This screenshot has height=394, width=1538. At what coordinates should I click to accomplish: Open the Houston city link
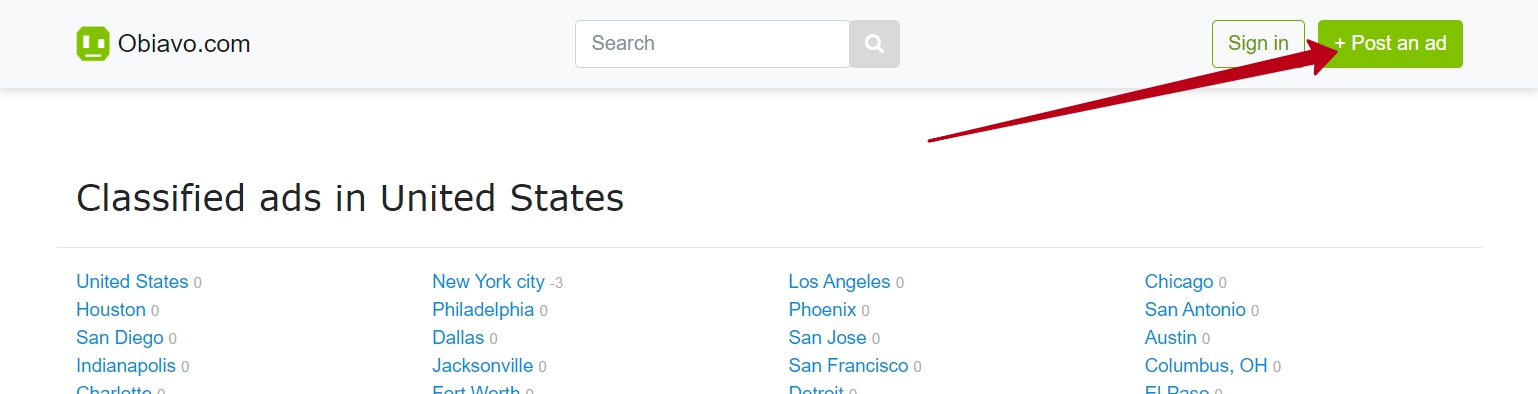click(x=111, y=310)
